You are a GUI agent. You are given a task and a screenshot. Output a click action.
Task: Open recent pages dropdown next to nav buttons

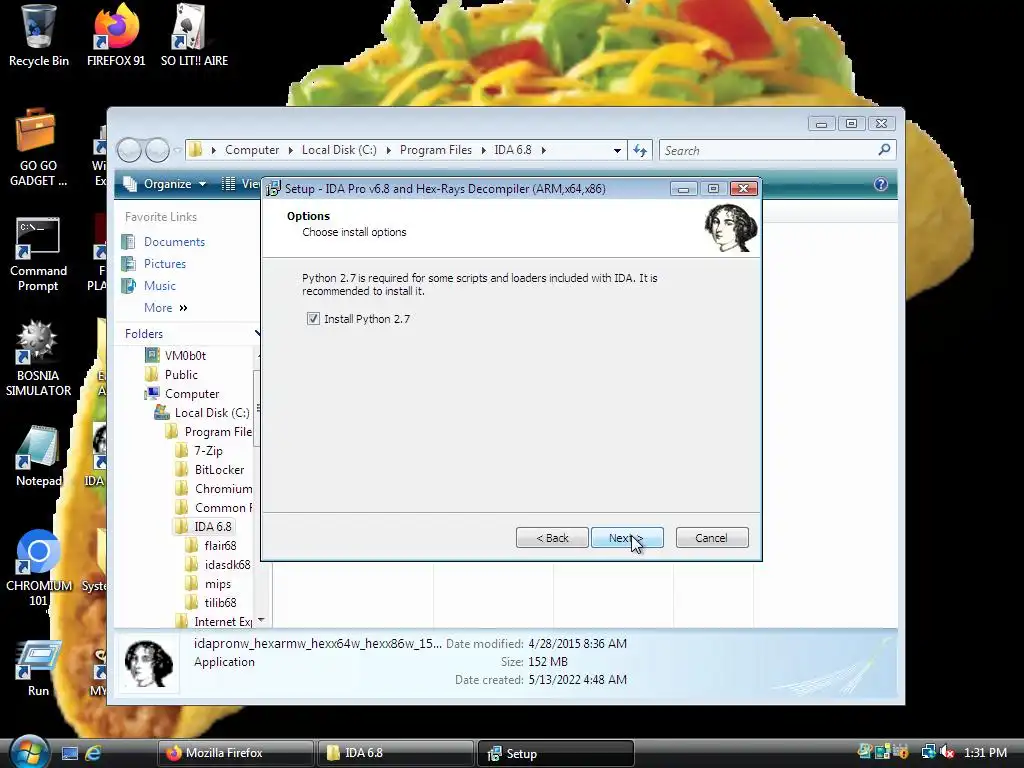tap(178, 151)
